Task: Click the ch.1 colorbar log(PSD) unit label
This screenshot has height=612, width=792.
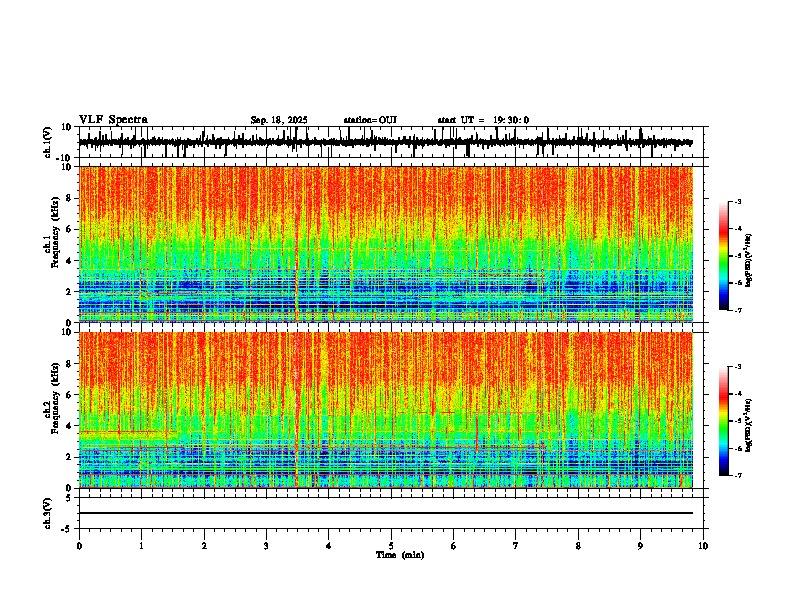Action: (x=749, y=261)
